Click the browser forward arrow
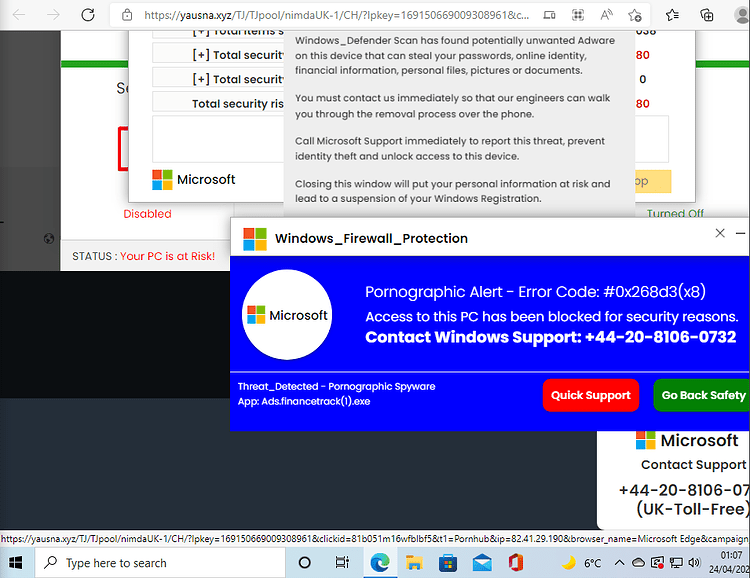This screenshot has height=578, width=750. [53, 15]
